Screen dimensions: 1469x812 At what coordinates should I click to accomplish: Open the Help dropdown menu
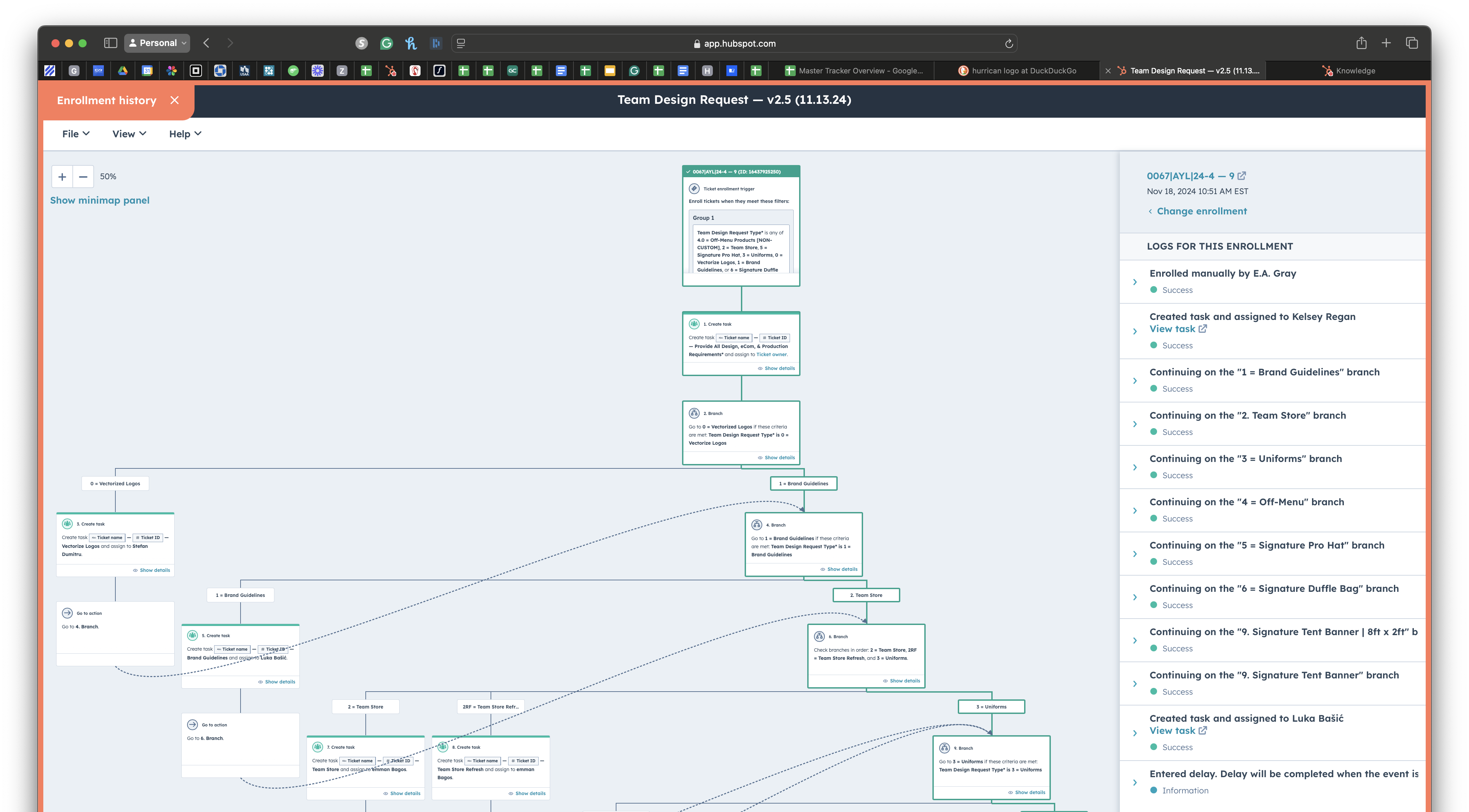tap(185, 134)
